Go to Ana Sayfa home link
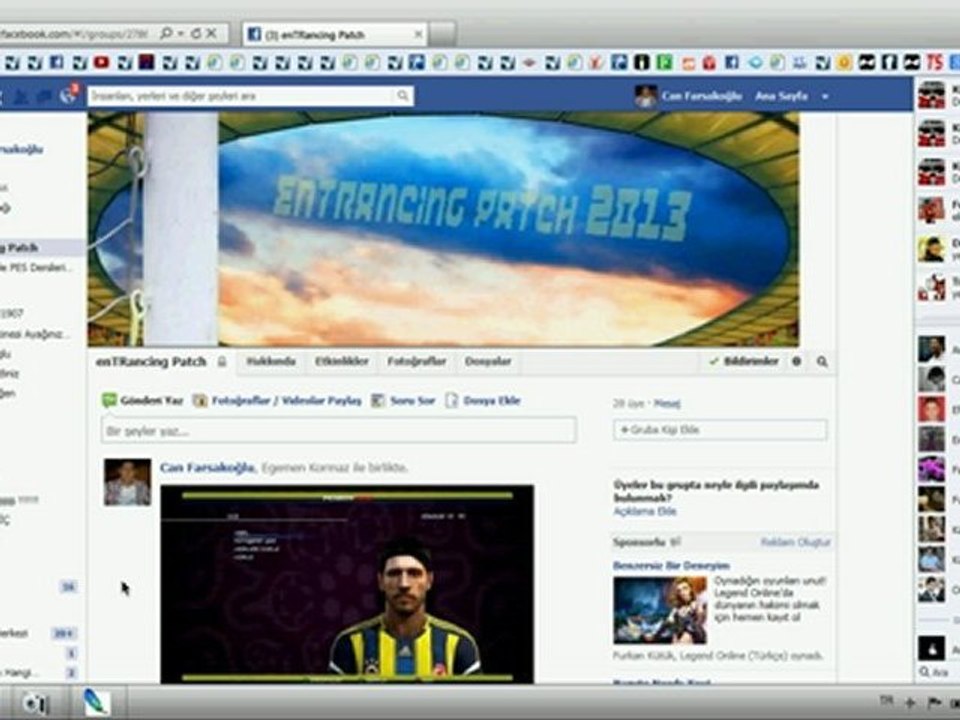This screenshot has width=960, height=720. (x=781, y=96)
